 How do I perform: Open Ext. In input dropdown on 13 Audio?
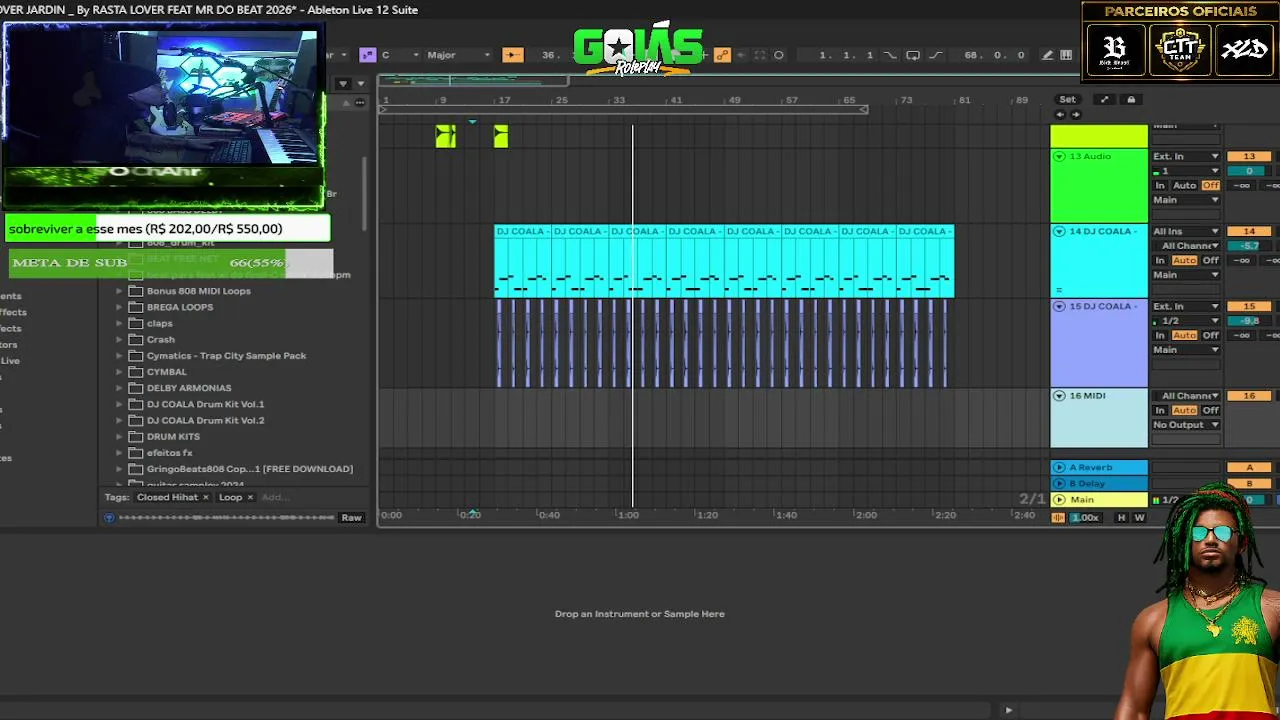pyautogui.click(x=1186, y=156)
